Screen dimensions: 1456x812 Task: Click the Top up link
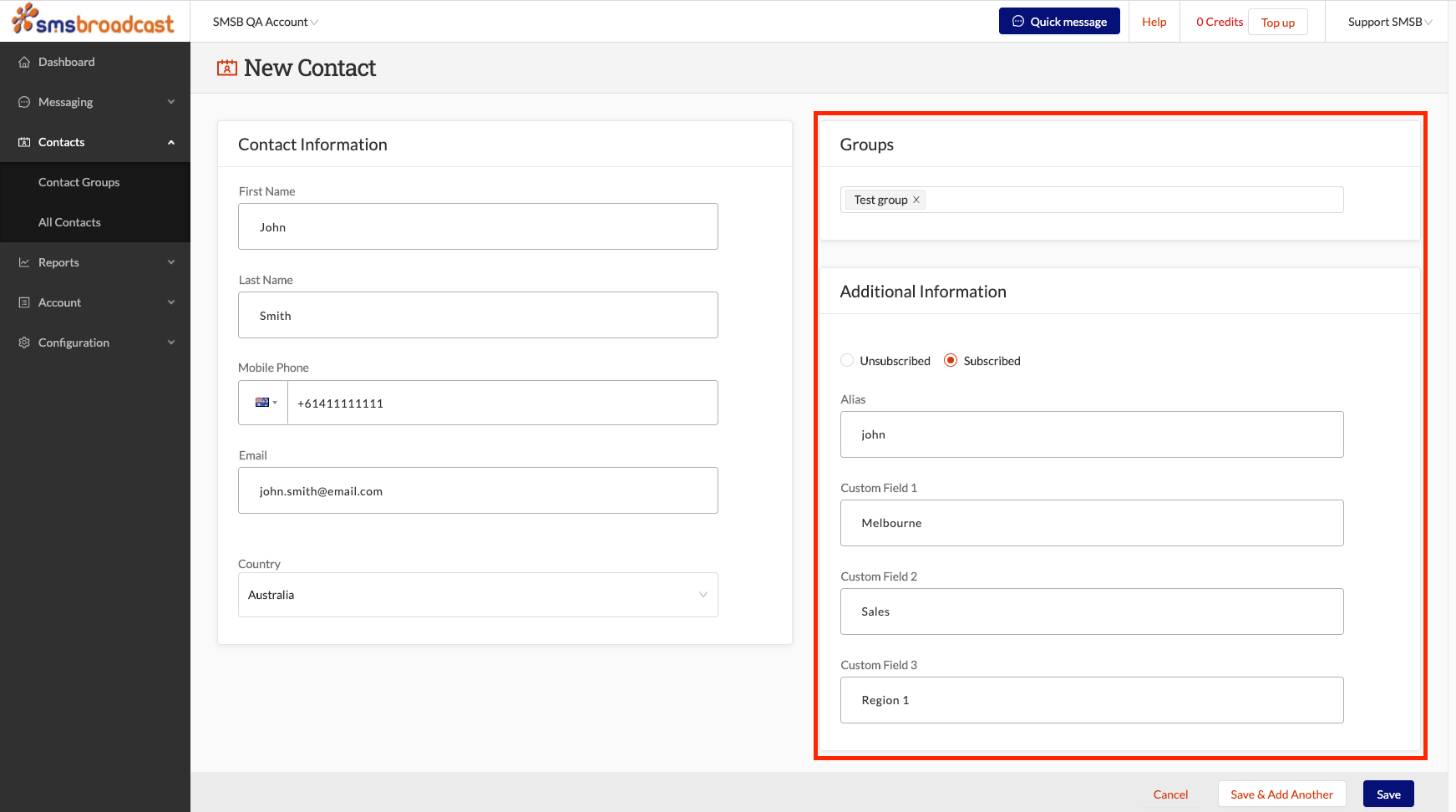[x=1277, y=22]
